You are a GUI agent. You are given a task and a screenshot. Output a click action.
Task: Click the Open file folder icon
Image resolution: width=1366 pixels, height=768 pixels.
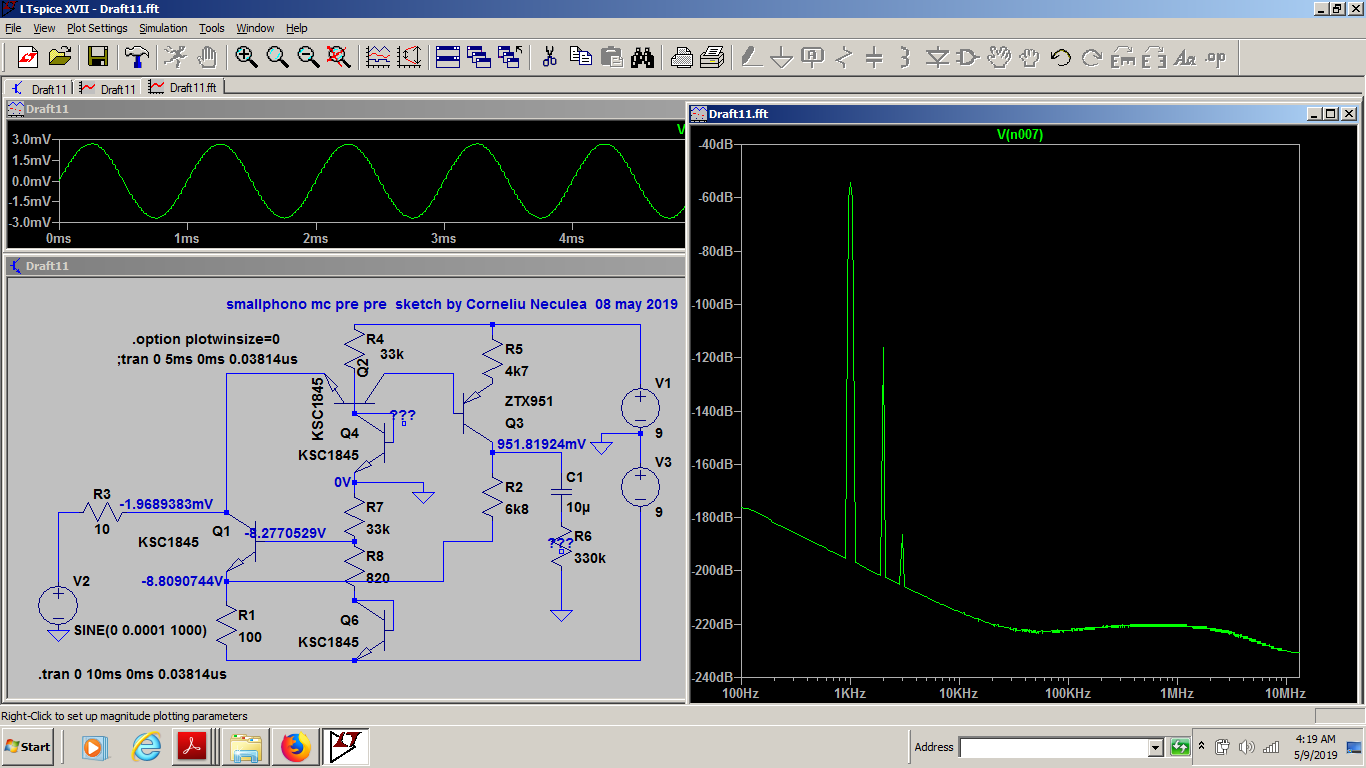point(60,57)
